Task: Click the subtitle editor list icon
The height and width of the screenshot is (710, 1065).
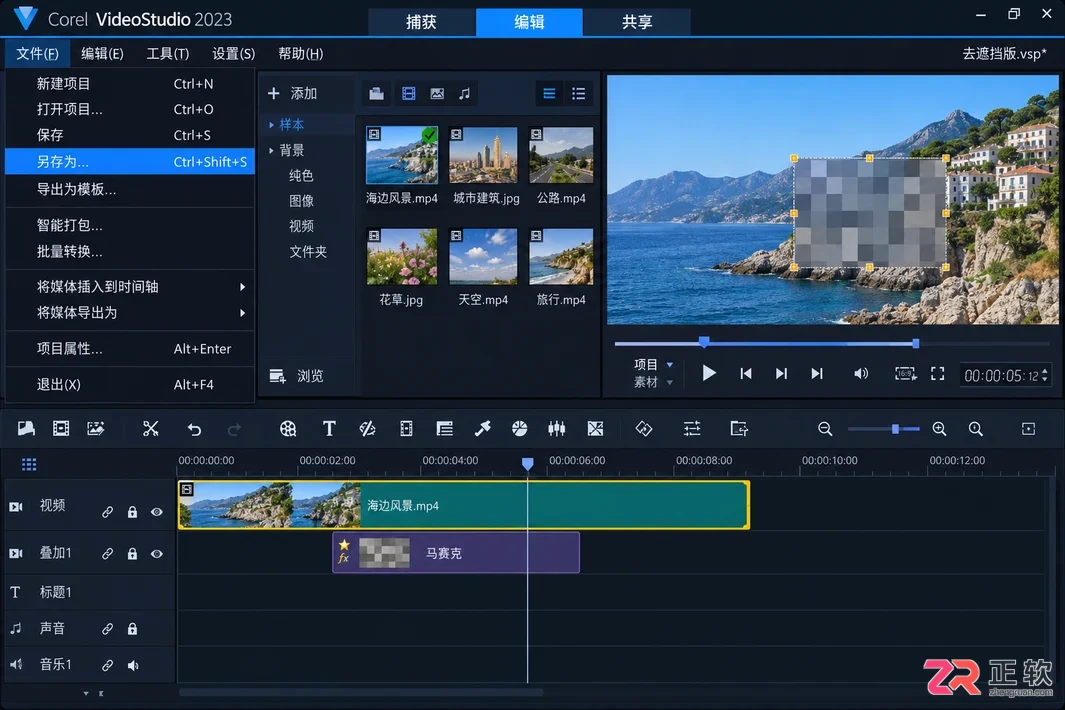Action: pyautogui.click(x=444, y=429)
